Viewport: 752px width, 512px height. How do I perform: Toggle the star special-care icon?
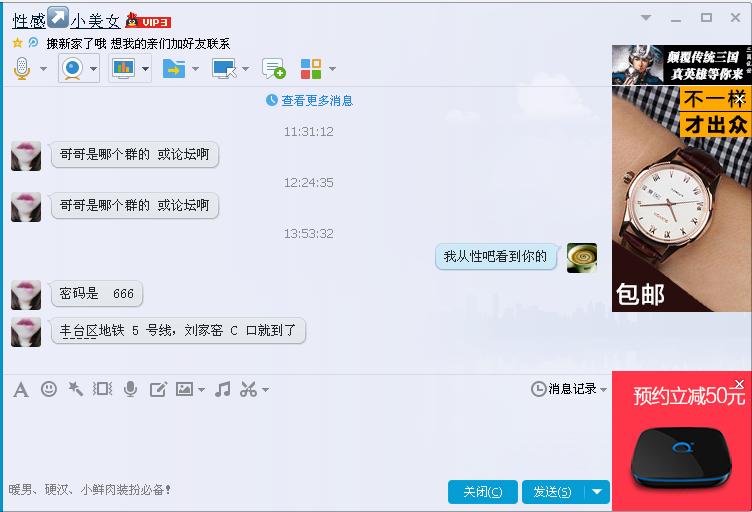tap(17, 43)
